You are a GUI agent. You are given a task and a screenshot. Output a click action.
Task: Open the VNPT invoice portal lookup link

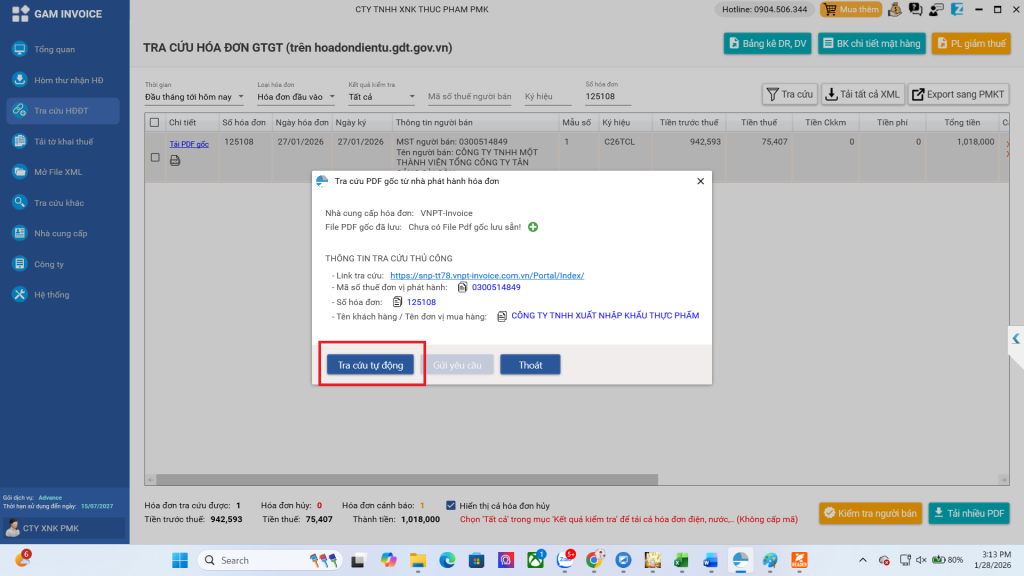click(x=487, y=275)
